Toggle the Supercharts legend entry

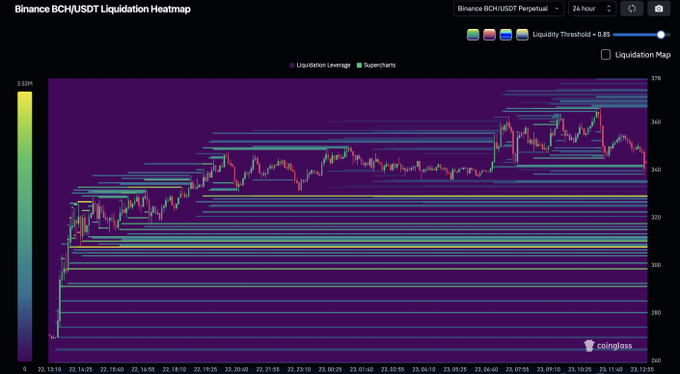pos(376,66)
